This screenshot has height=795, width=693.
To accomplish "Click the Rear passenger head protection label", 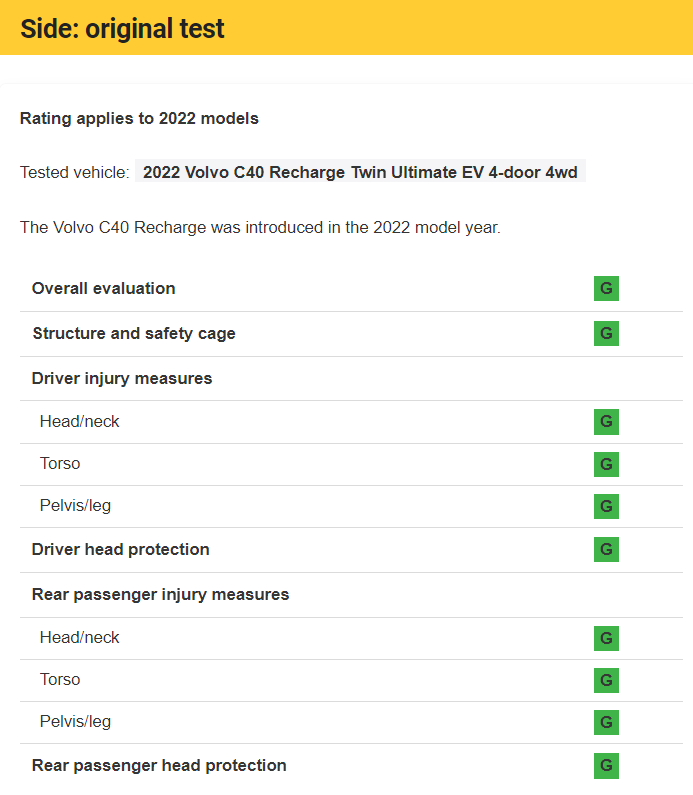I will tap(159, 765).
